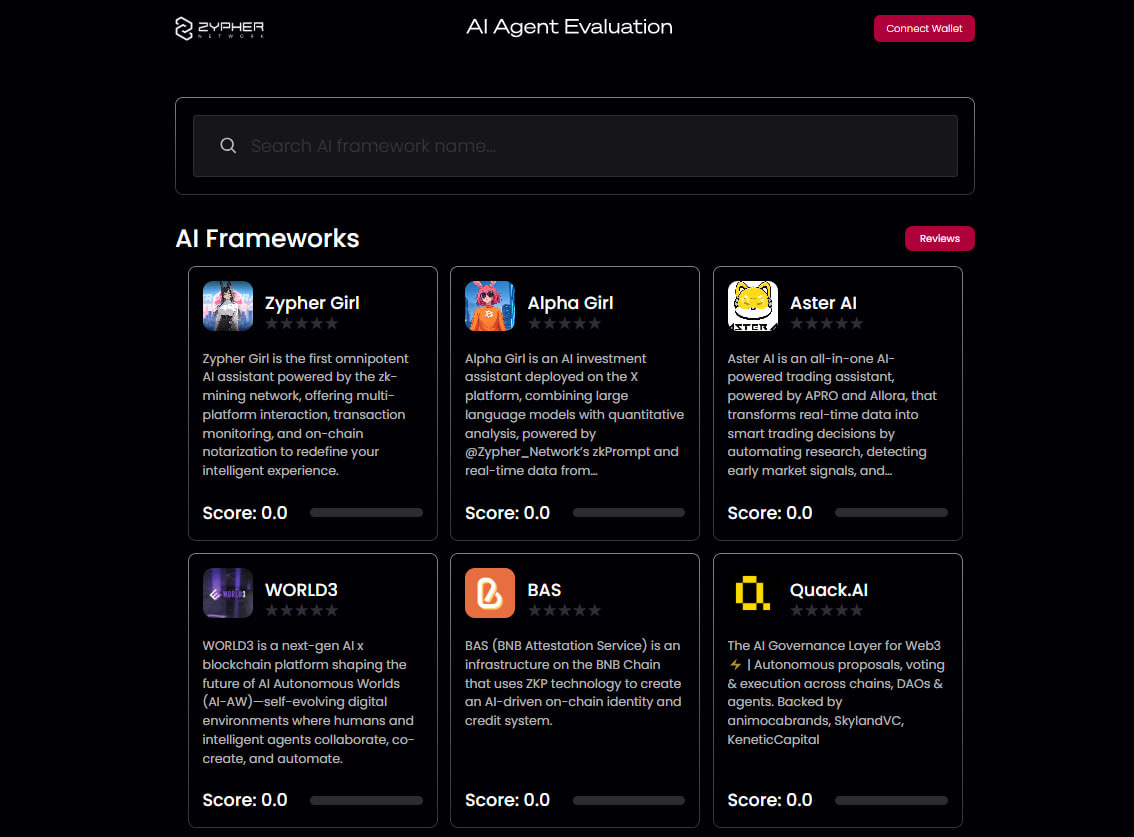The image size is (1134, 837).
Task: Open the Zypher Girl avatar image
Action: 228,306
